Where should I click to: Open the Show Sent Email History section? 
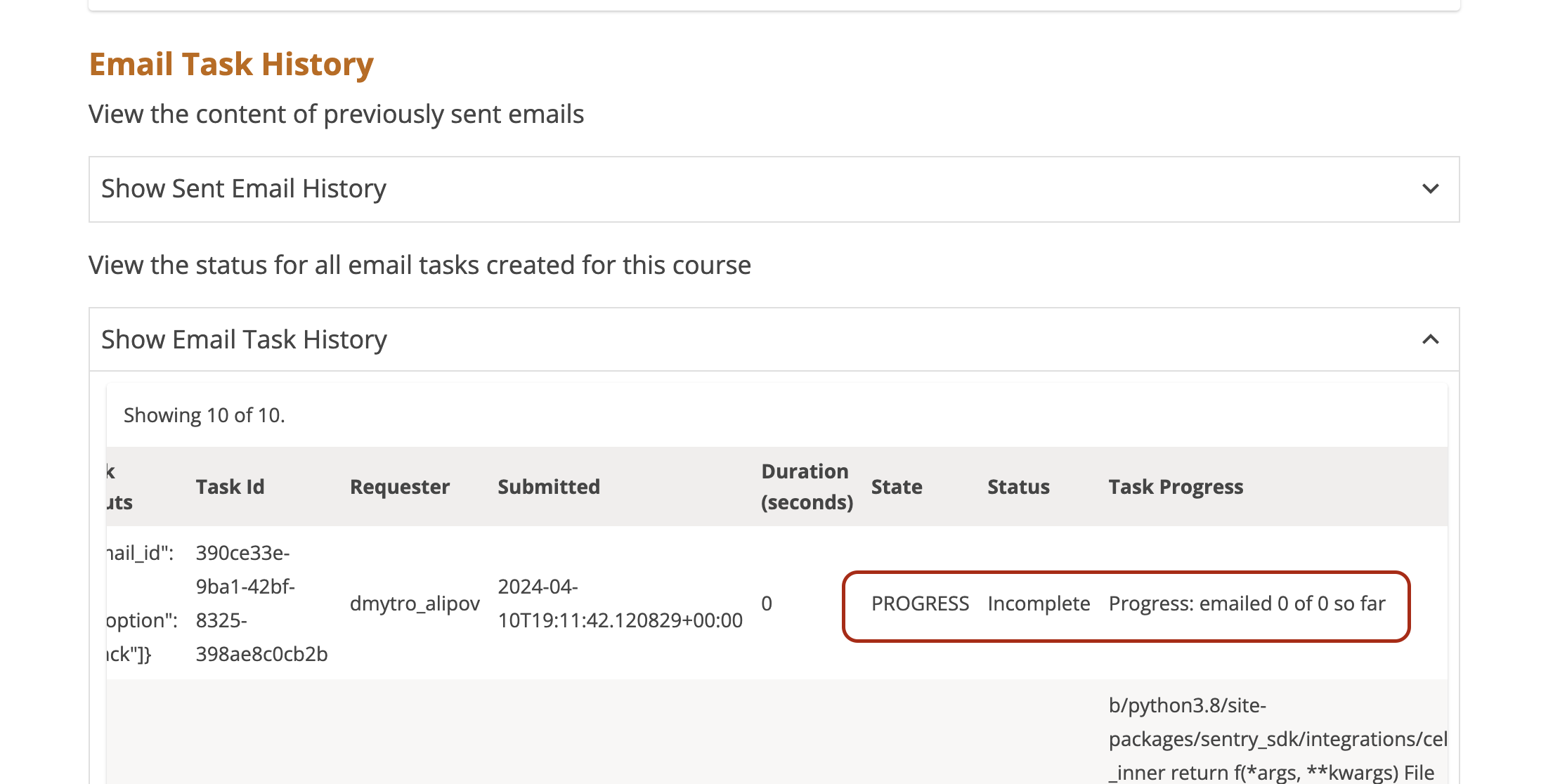click(x=244, y=189)
